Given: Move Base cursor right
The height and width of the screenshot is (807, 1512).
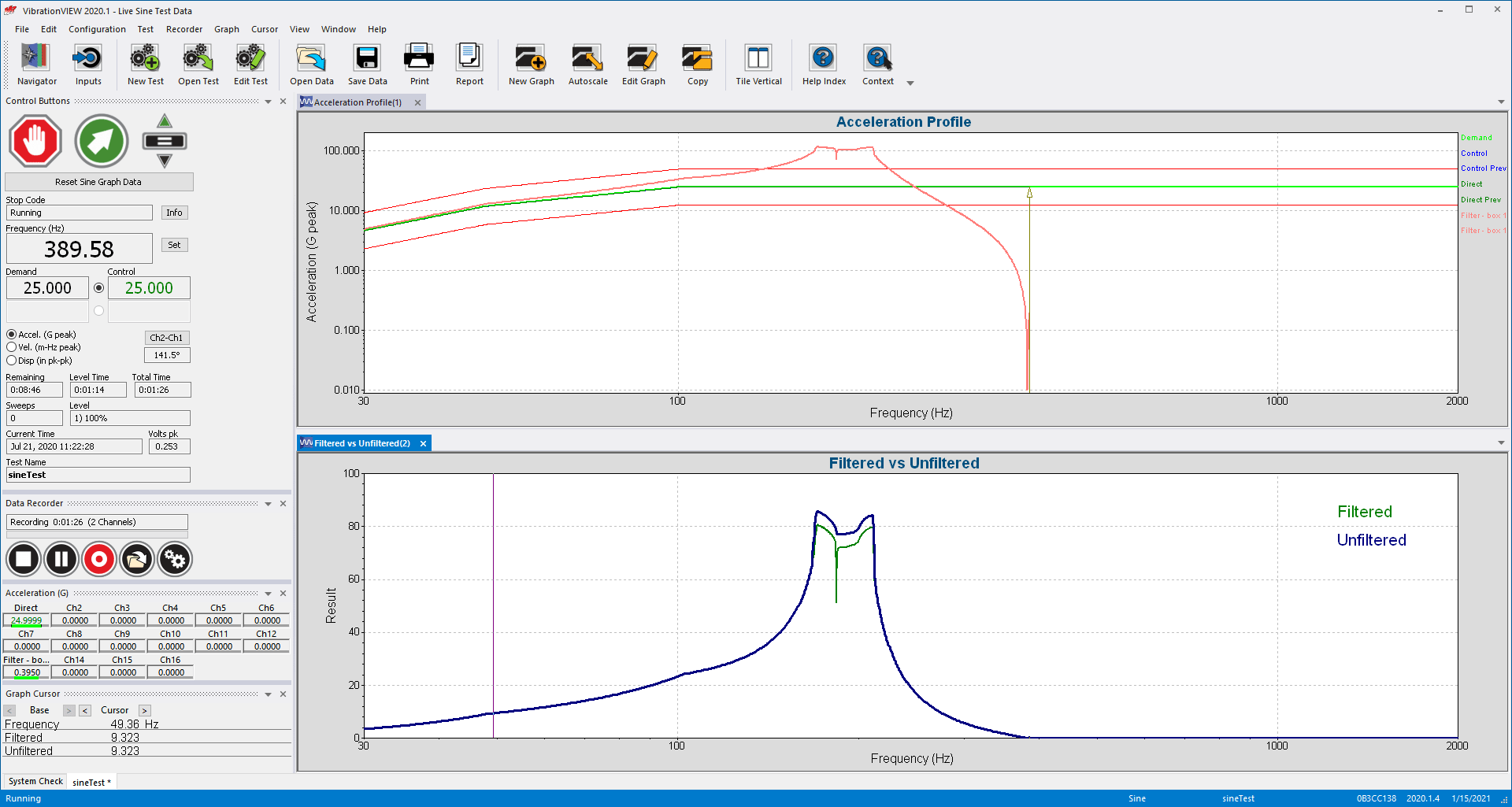Looking at the screenshot, I should click(69, 710).
